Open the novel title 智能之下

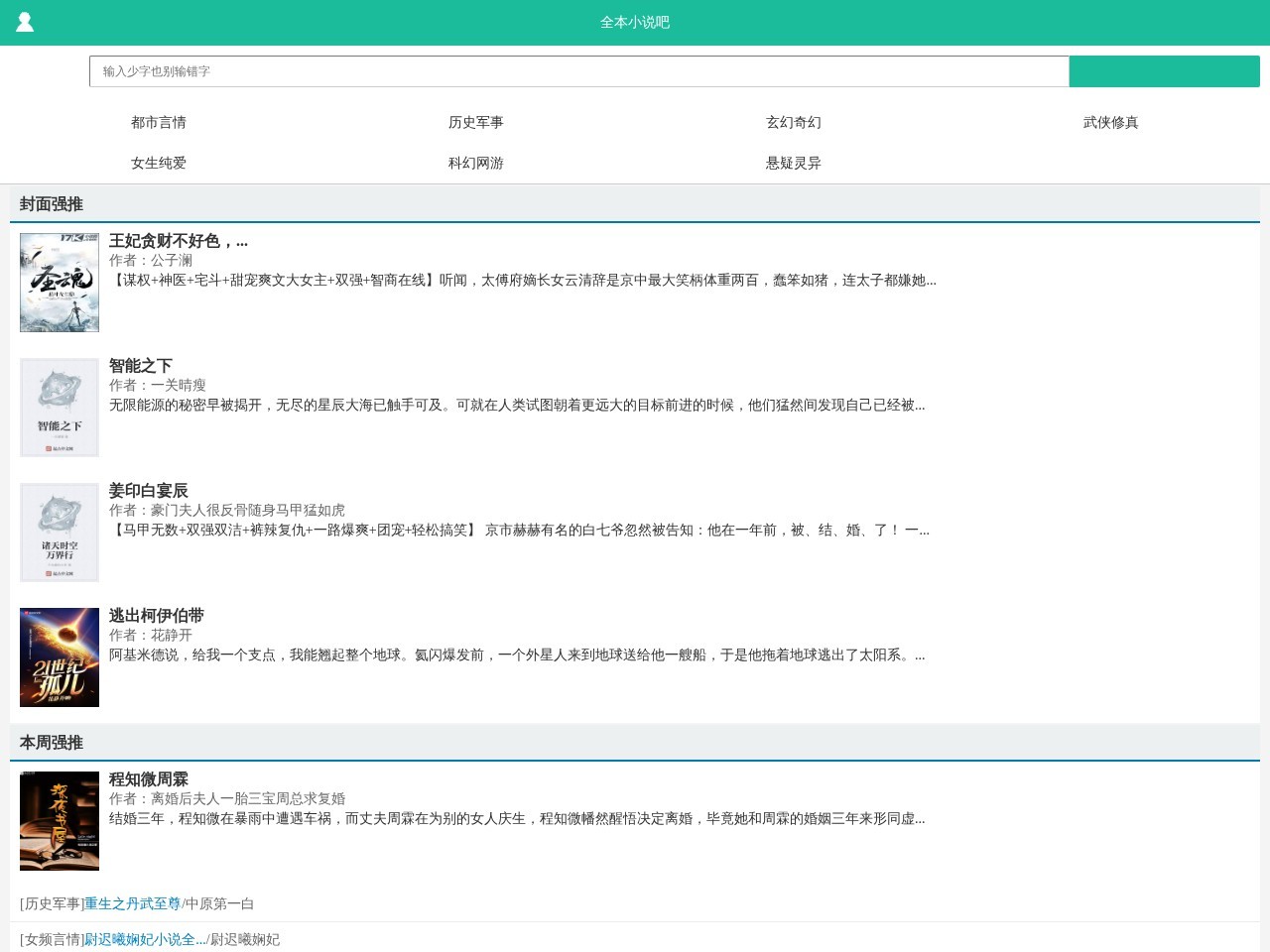coord(141,366)
